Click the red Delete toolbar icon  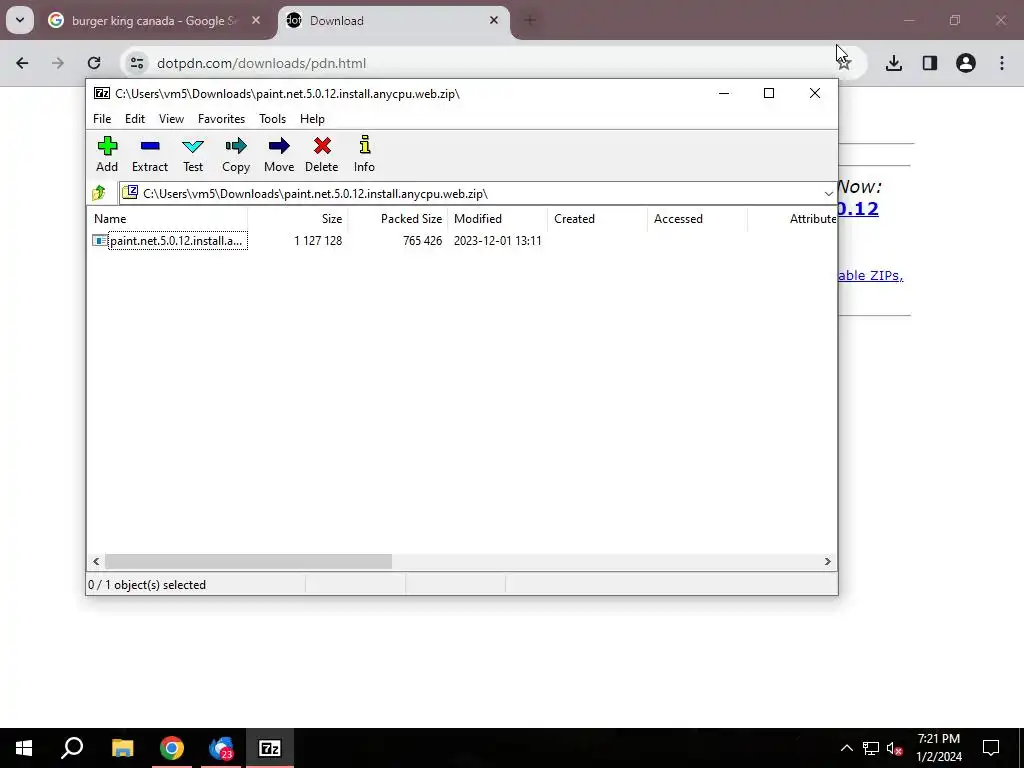coord(322,154)
